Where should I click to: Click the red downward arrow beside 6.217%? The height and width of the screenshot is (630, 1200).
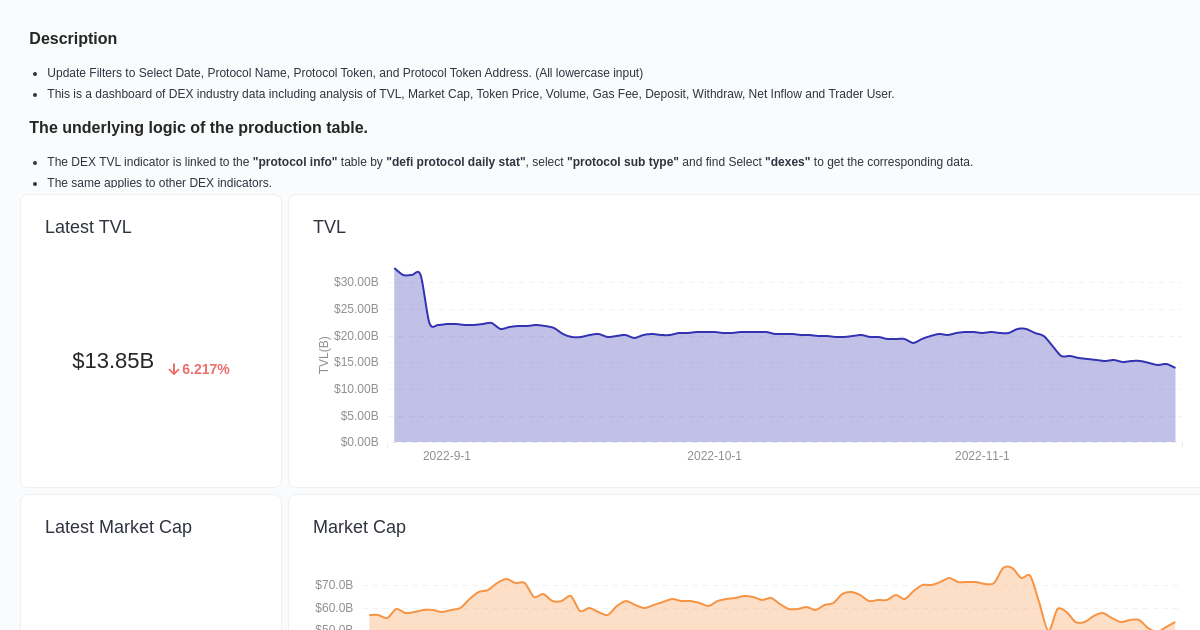[174, 369]
